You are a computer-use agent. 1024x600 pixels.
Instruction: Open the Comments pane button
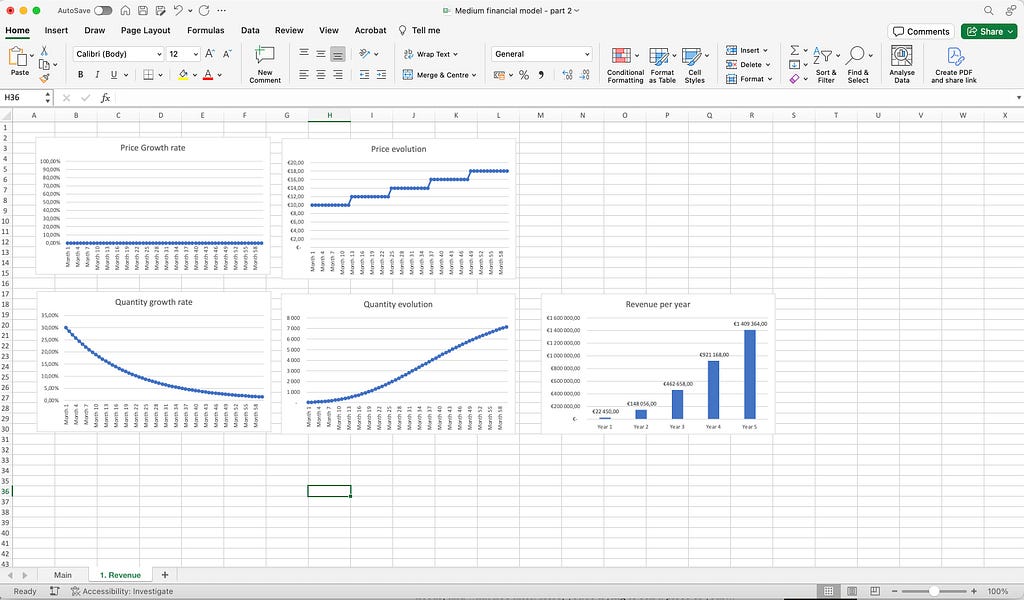click(921, 31)
